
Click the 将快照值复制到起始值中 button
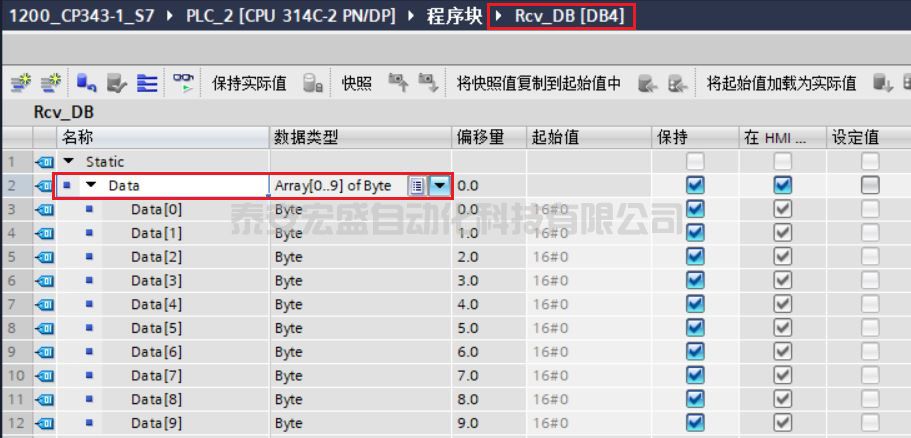click(x=539, y=84)
